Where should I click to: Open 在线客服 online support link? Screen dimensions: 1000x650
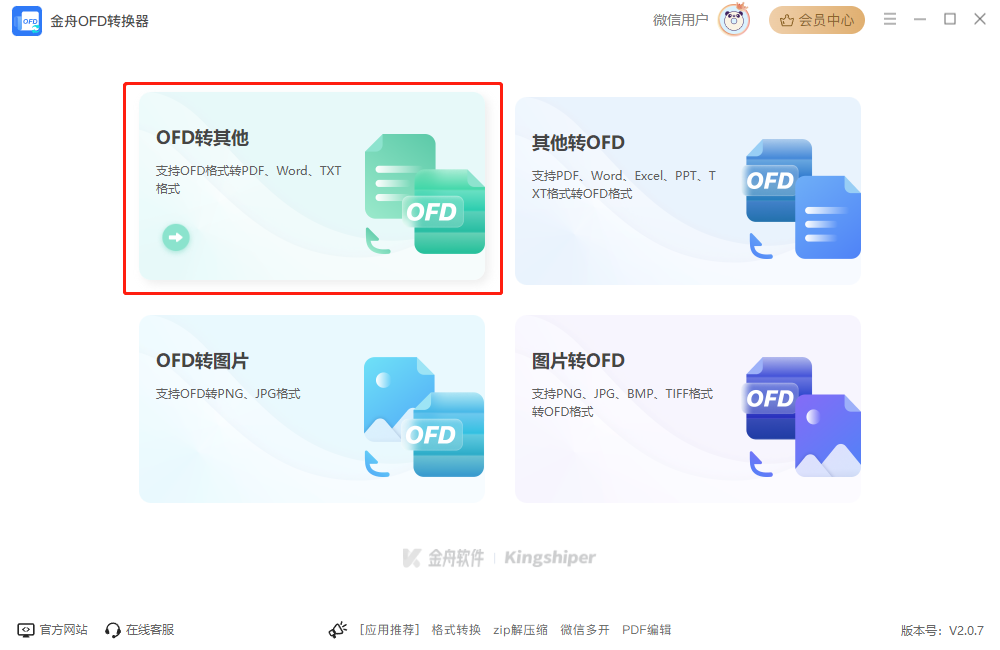click(150, 630)
